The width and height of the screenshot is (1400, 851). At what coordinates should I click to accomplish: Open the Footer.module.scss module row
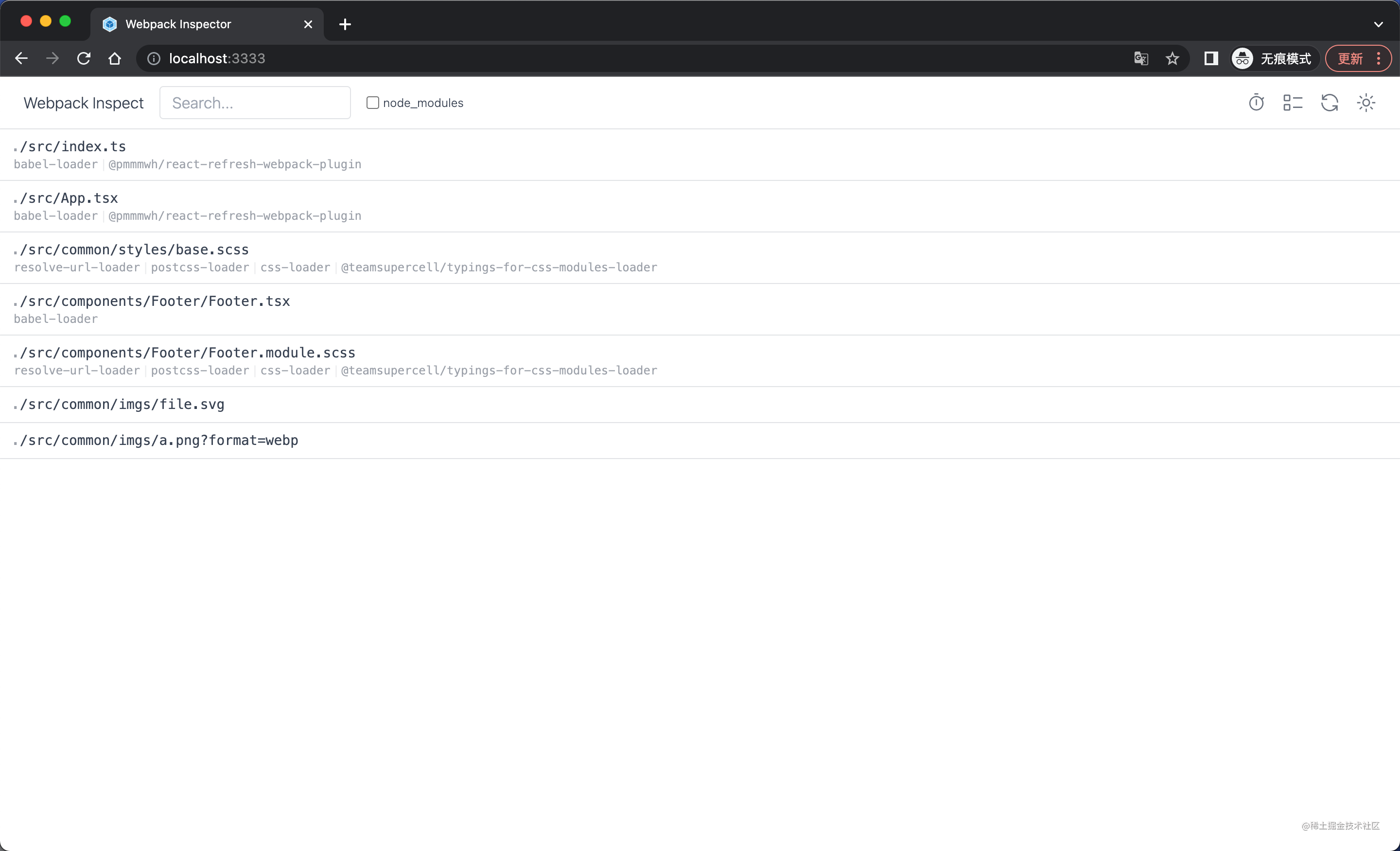click(x=700, y=361)
